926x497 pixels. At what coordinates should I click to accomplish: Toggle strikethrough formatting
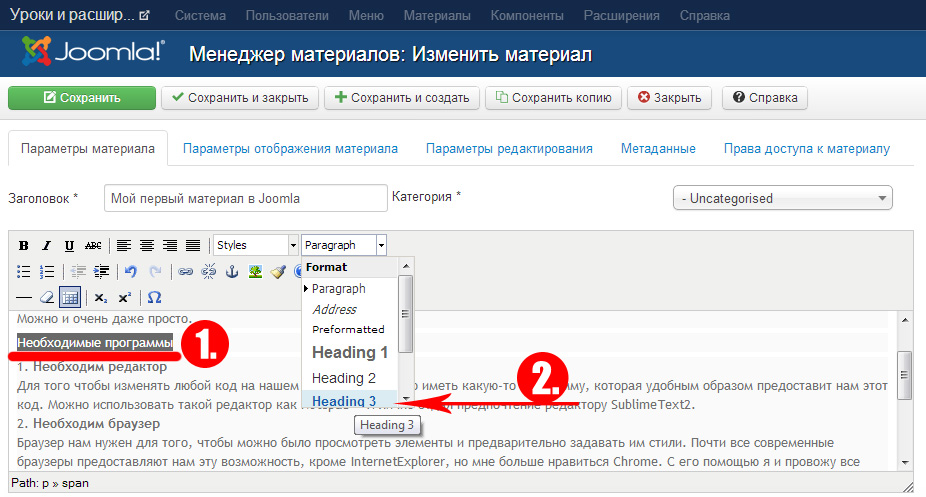93,245
